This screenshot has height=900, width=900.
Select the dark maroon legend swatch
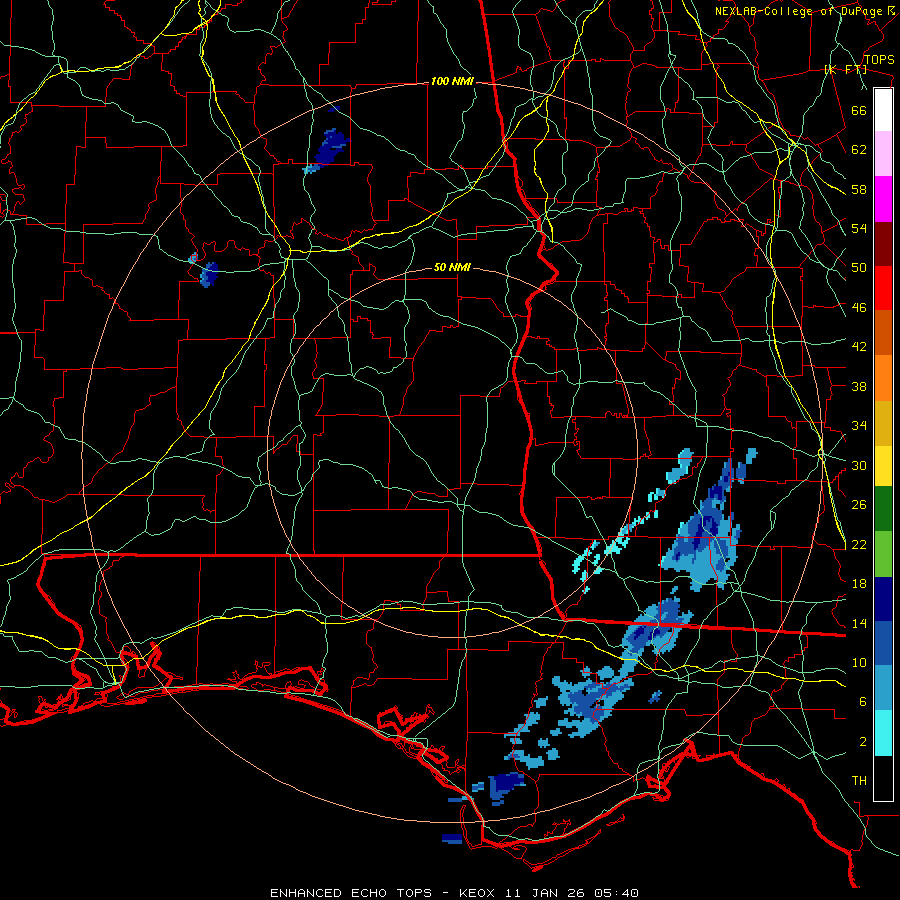point(883,243)
